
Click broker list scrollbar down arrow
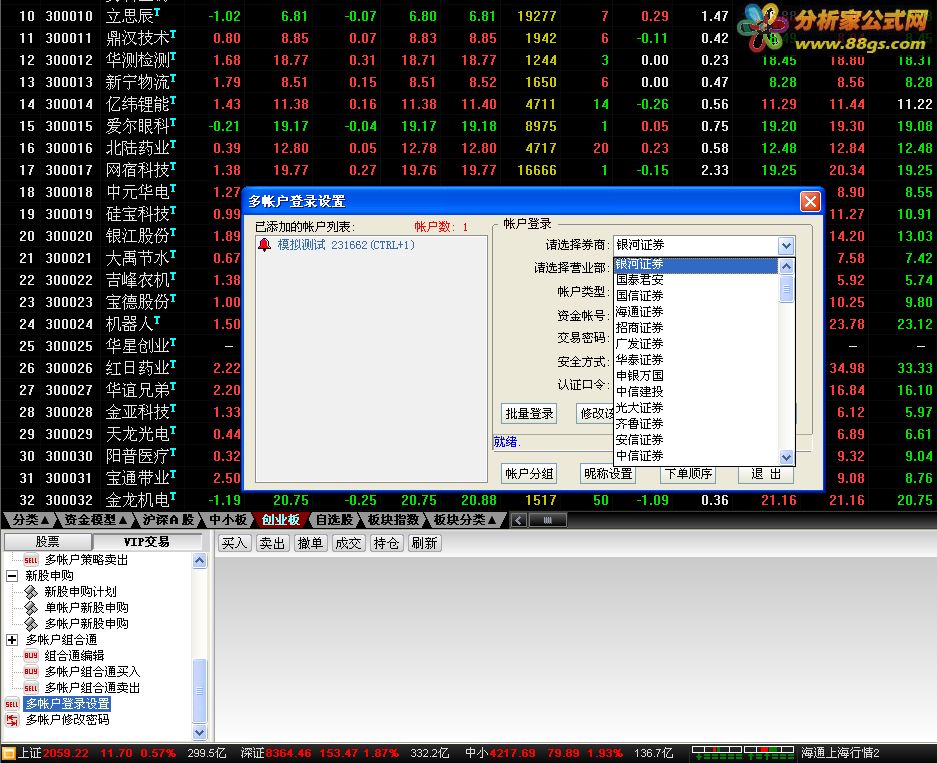pos(786,457)
